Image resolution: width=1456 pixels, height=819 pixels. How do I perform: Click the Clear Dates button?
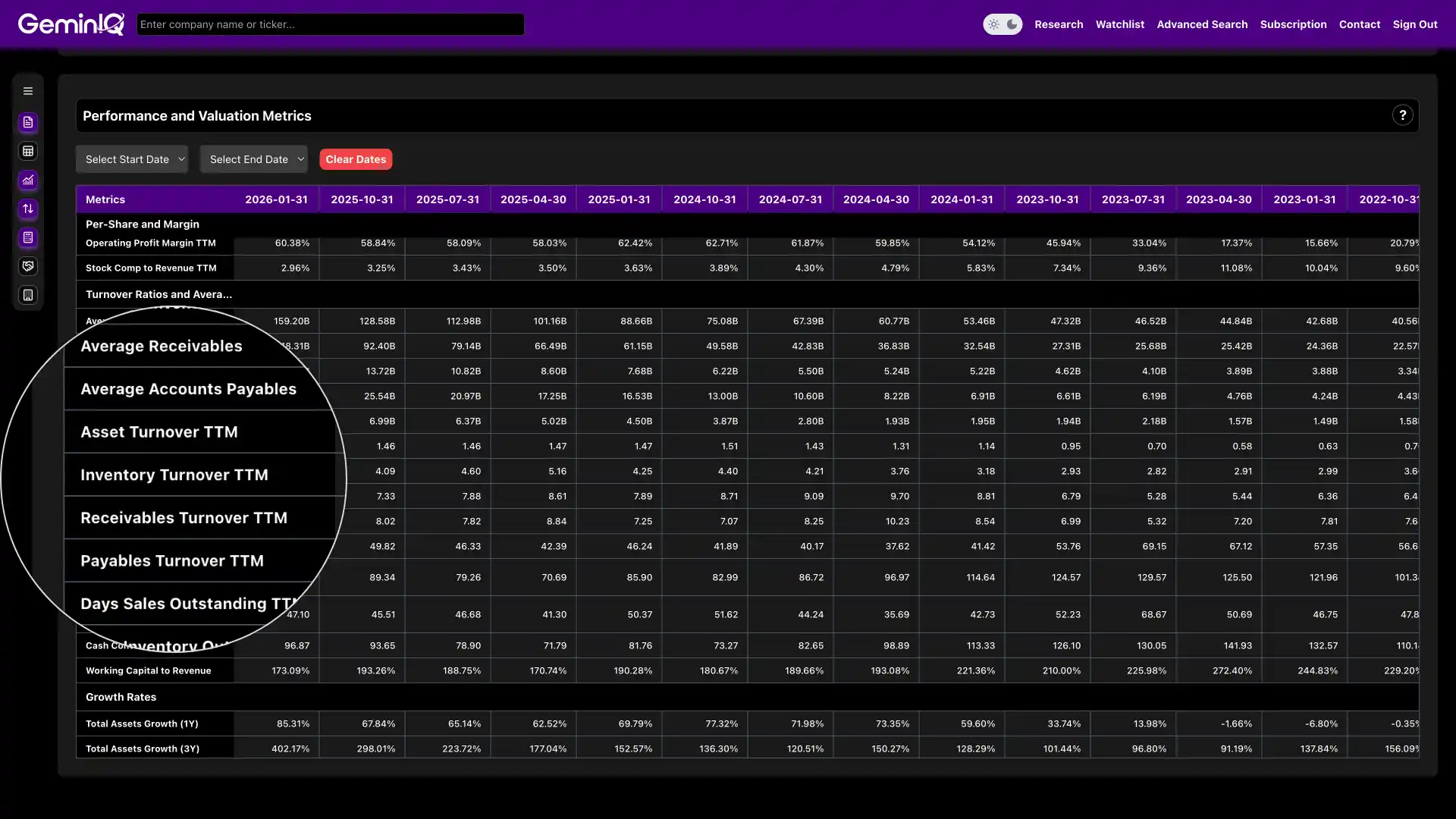pos(356,159)
